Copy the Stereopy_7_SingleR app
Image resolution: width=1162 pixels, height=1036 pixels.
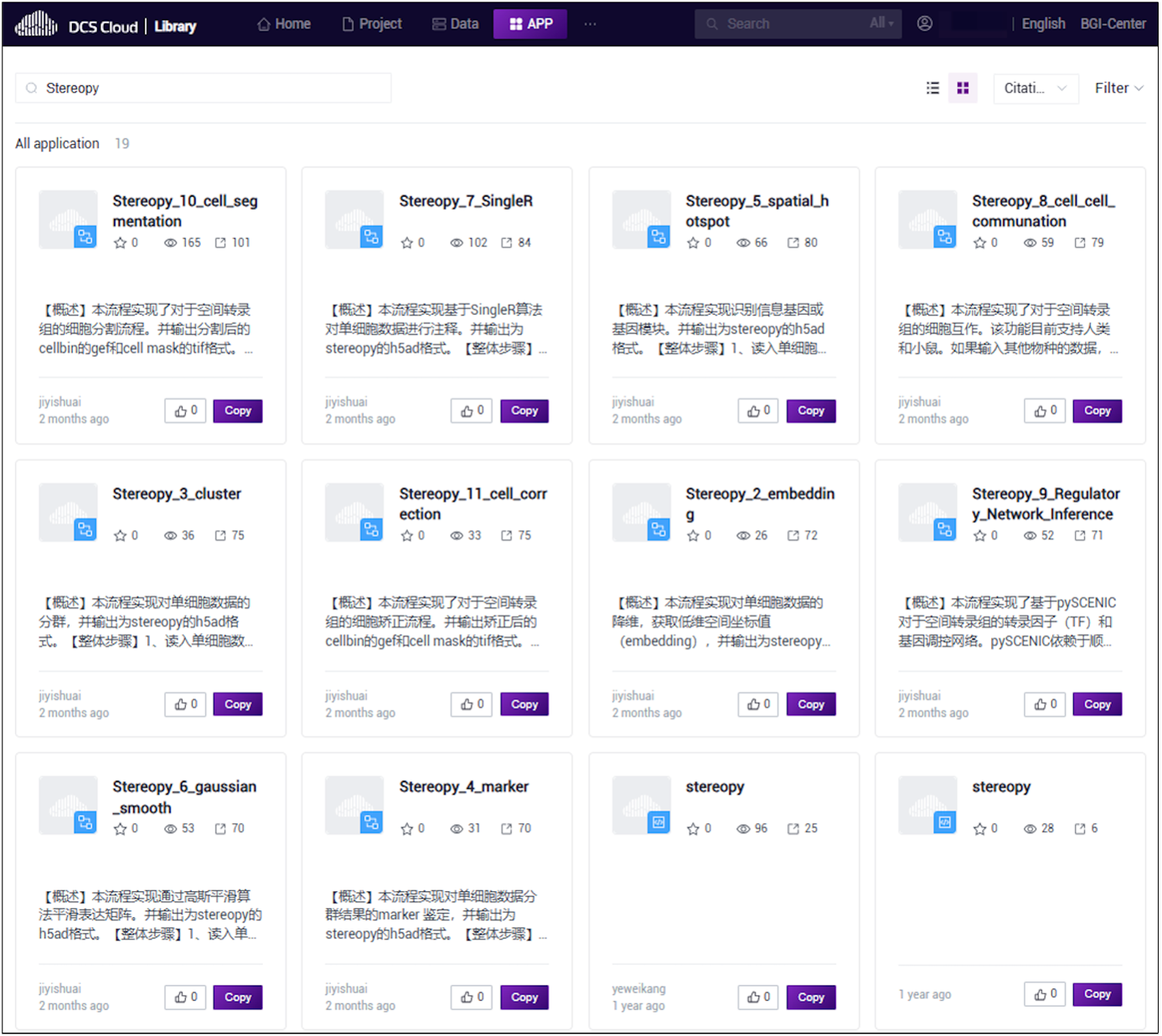(524, 411)
